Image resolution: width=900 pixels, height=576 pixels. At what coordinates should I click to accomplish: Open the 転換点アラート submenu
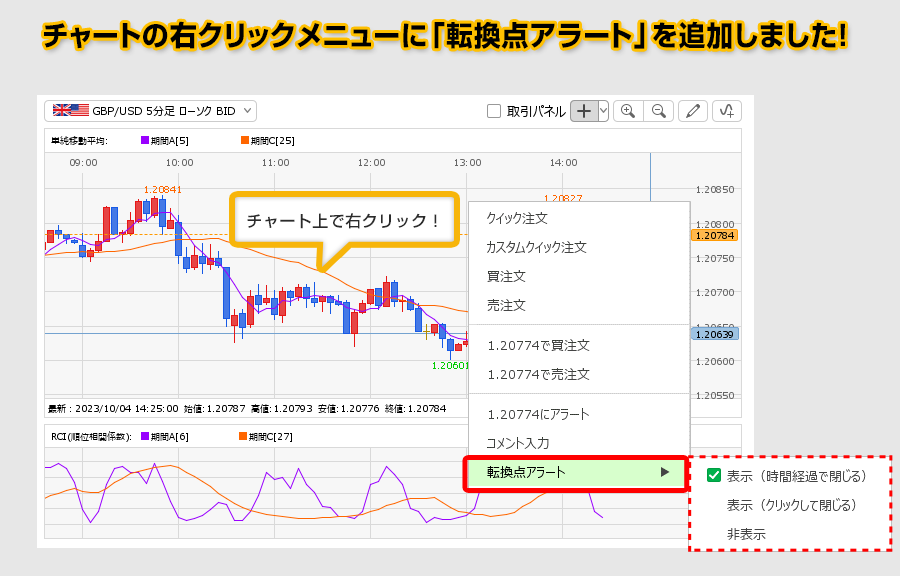point(576,473)
